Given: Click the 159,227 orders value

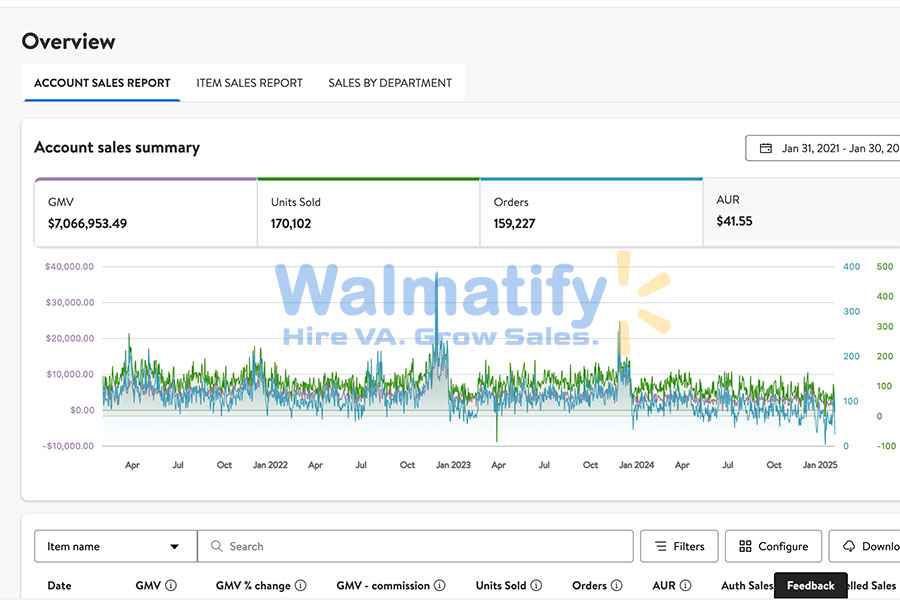Looking at the screenshot, I should click(x=514, y=223).
